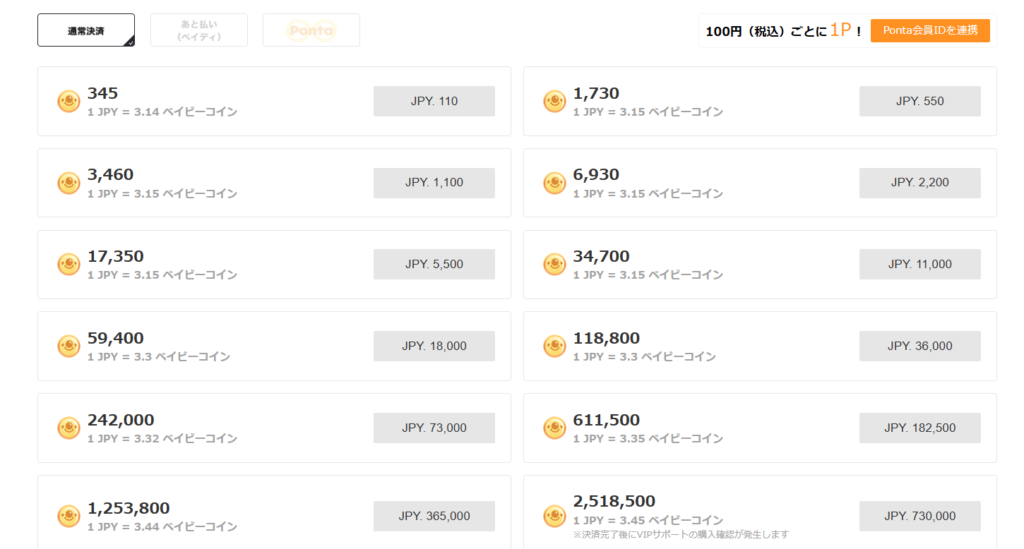Click the JPY. 730,000 price button

919,516
